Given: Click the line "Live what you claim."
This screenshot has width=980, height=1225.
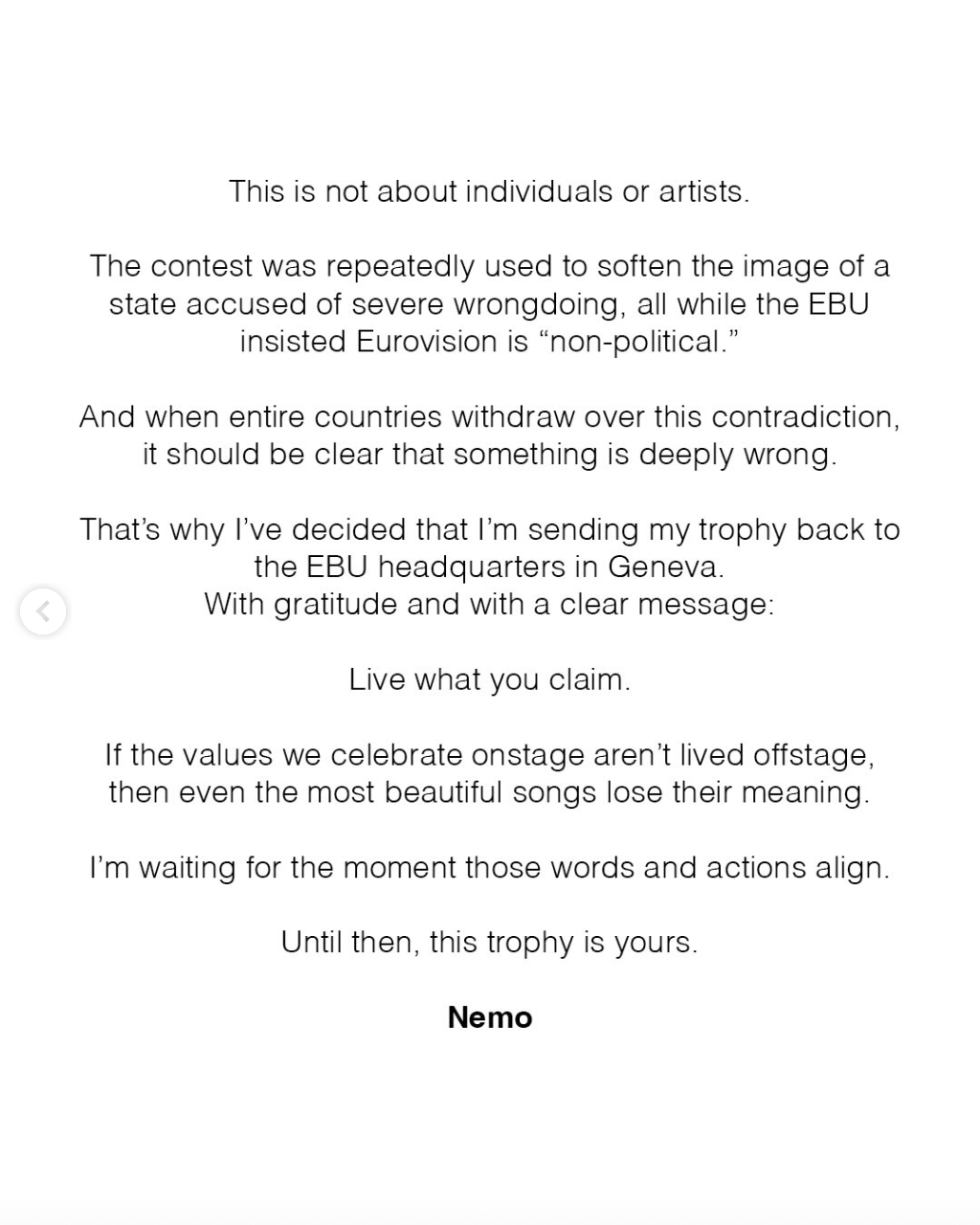Looking at the screenshot, I should [x=489, y=679].
